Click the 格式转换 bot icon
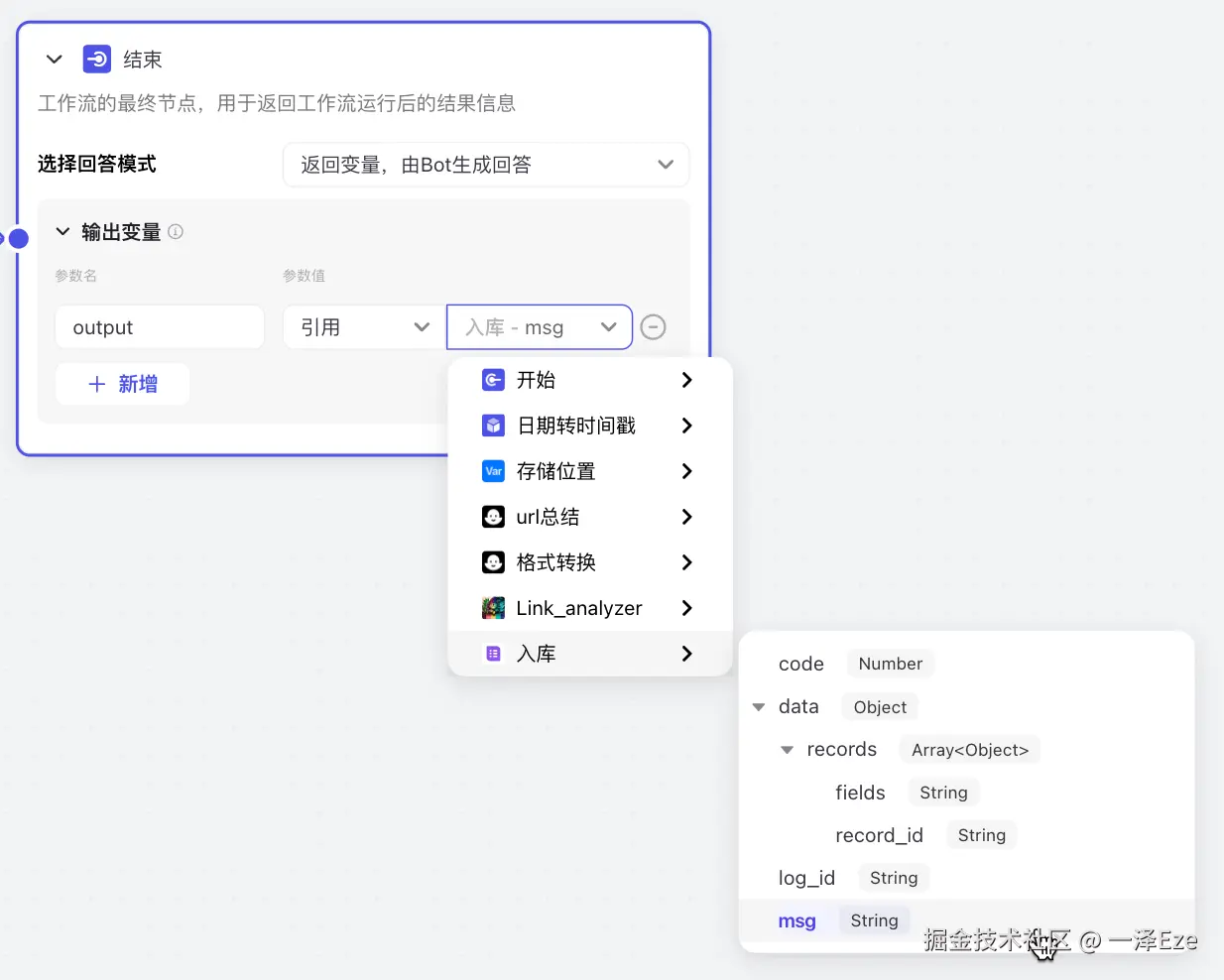 coord(493,562)
